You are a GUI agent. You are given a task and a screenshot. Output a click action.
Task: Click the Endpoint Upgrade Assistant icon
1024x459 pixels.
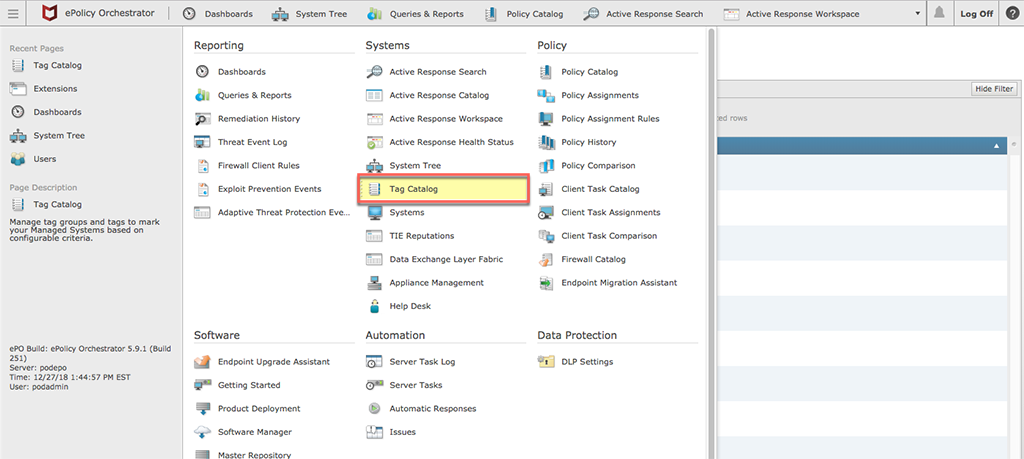pyautogui.click(x=202, y=362)
